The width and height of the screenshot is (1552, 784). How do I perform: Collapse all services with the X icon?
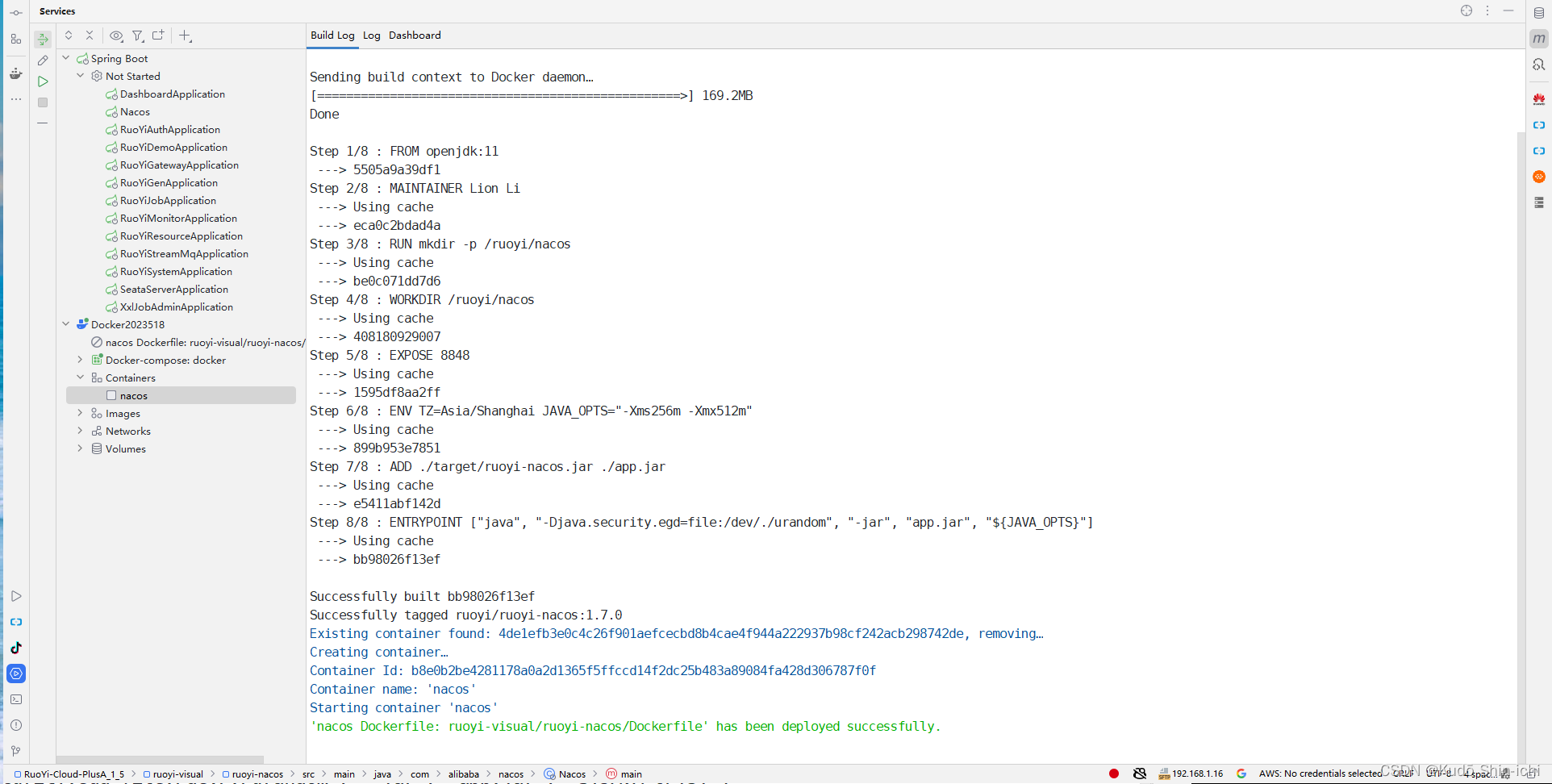pyautogui.click(x=90, y=35)
